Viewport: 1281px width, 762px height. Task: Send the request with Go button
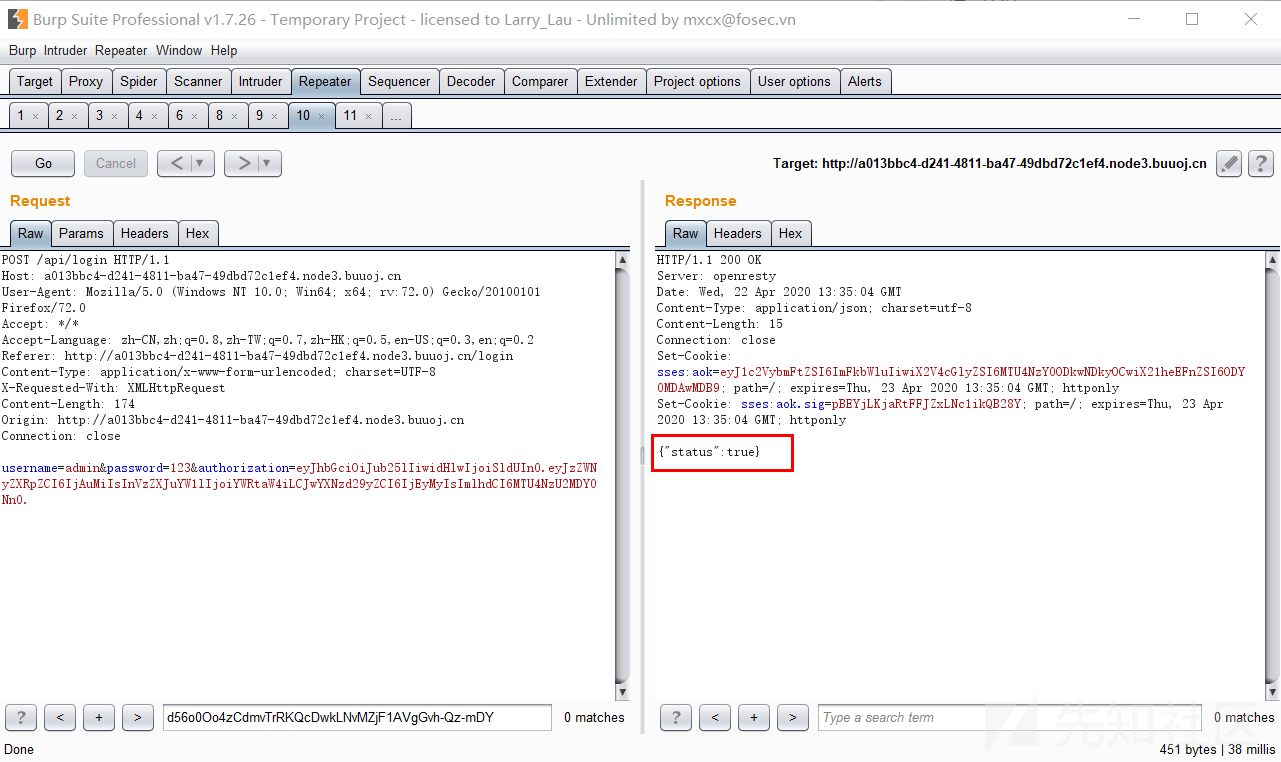[43, 163]
